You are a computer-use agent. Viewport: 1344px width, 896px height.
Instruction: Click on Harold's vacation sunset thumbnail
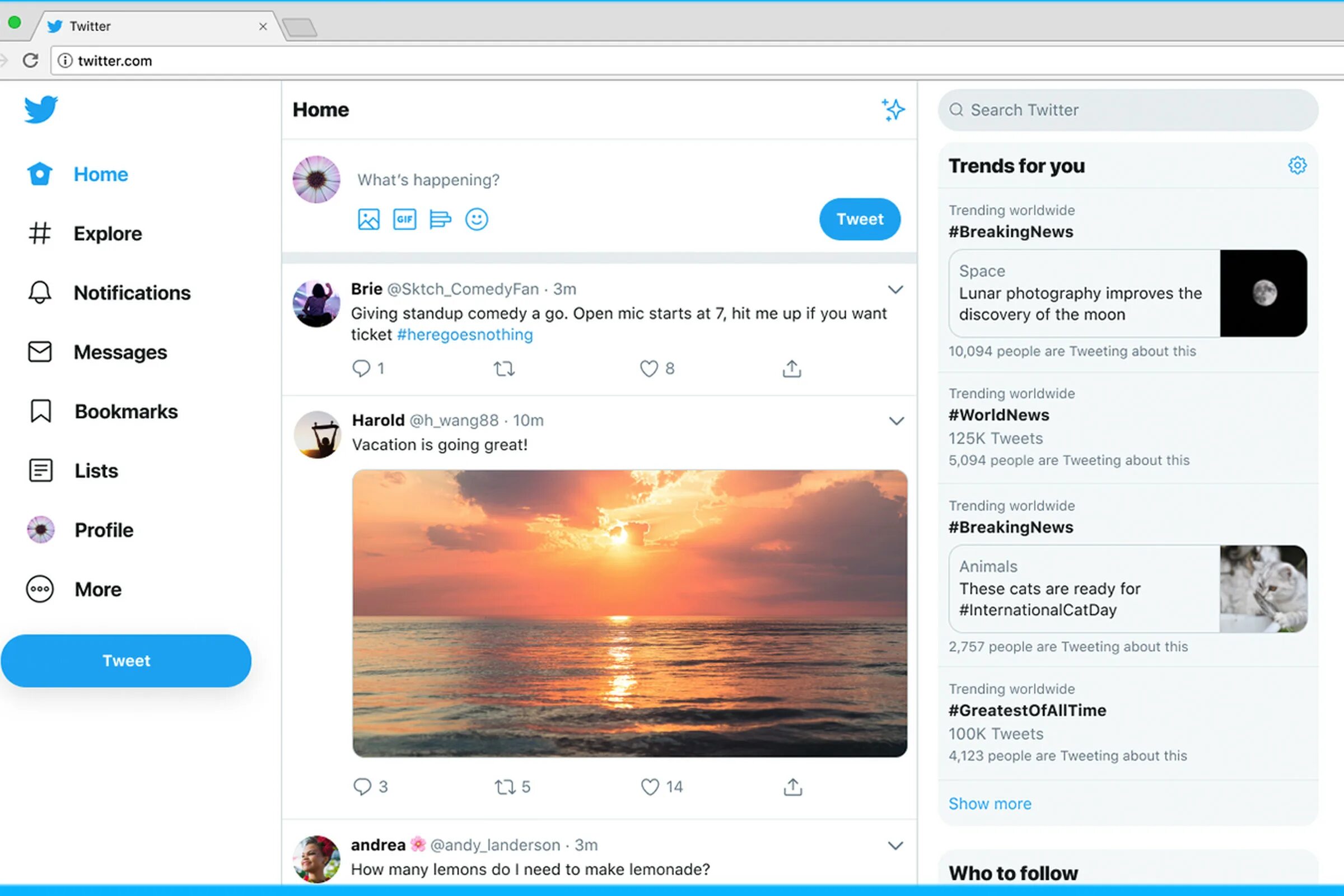629,613
